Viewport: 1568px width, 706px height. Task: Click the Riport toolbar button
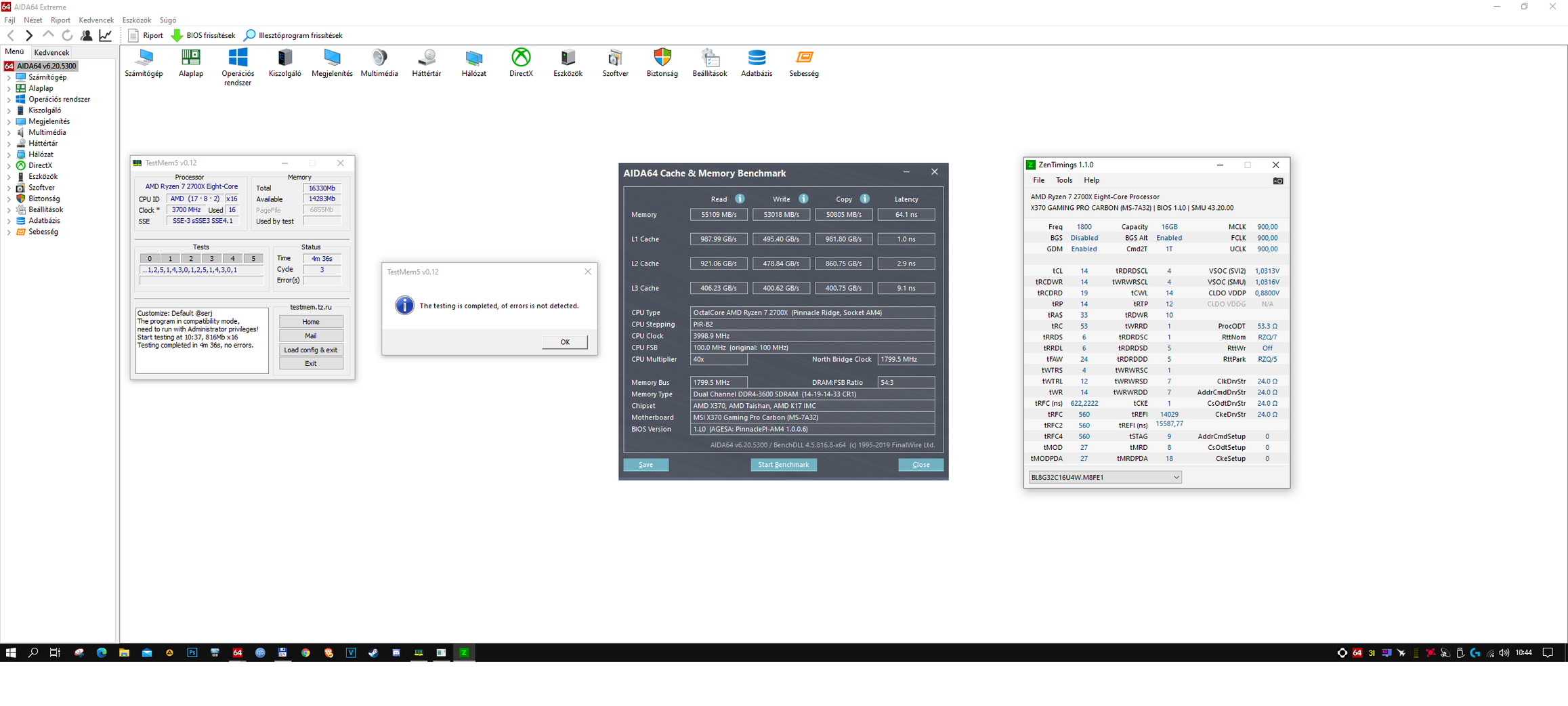coord(146,35)
